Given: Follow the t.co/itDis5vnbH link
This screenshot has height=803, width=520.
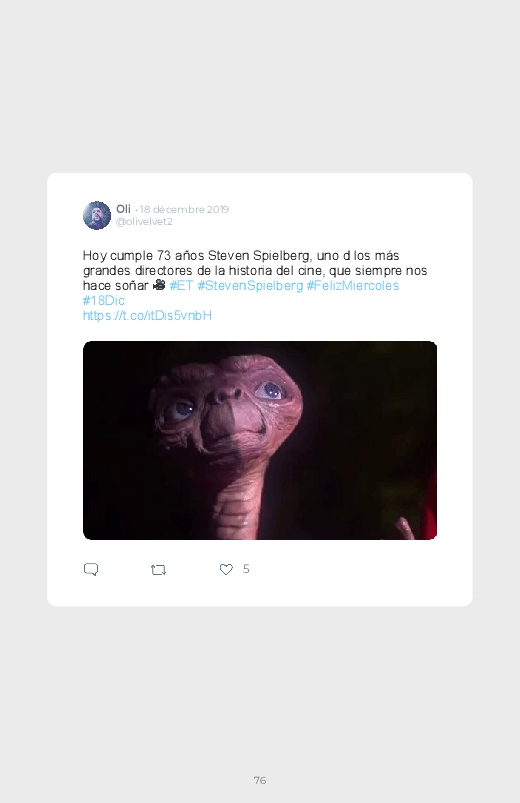Looking at the screenshot, I should point(147,315).
